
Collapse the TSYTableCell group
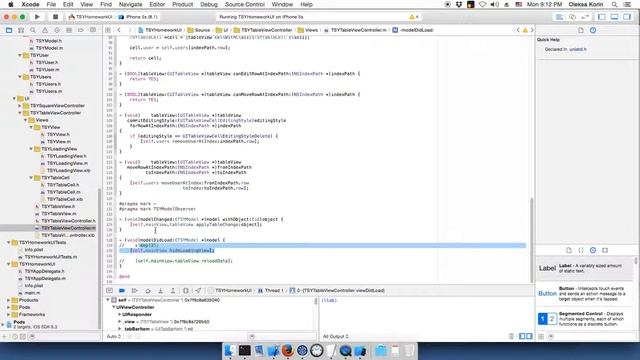pyautogui.click(x=31, y=178)
